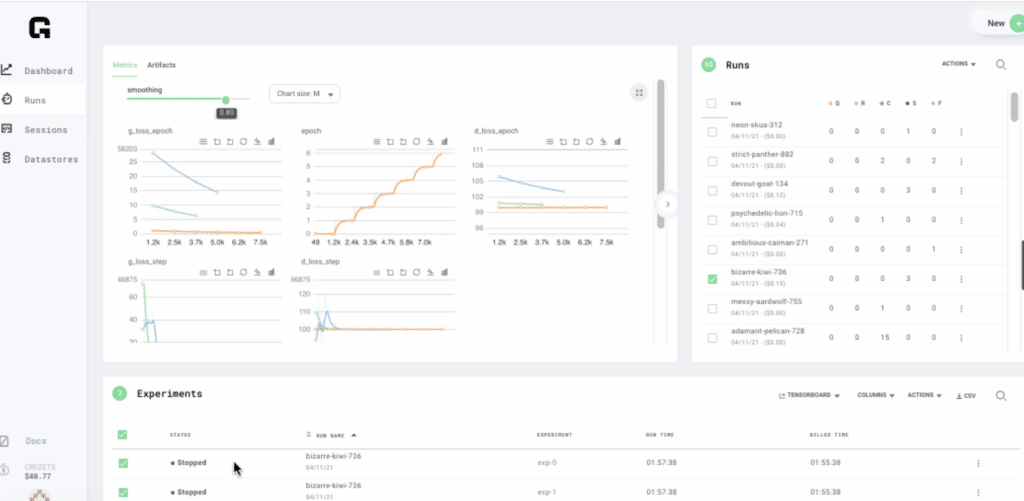Click the smoothing slider handle
The height and width of the screenshot is (501, 1024).
click(x=226, y=100)
